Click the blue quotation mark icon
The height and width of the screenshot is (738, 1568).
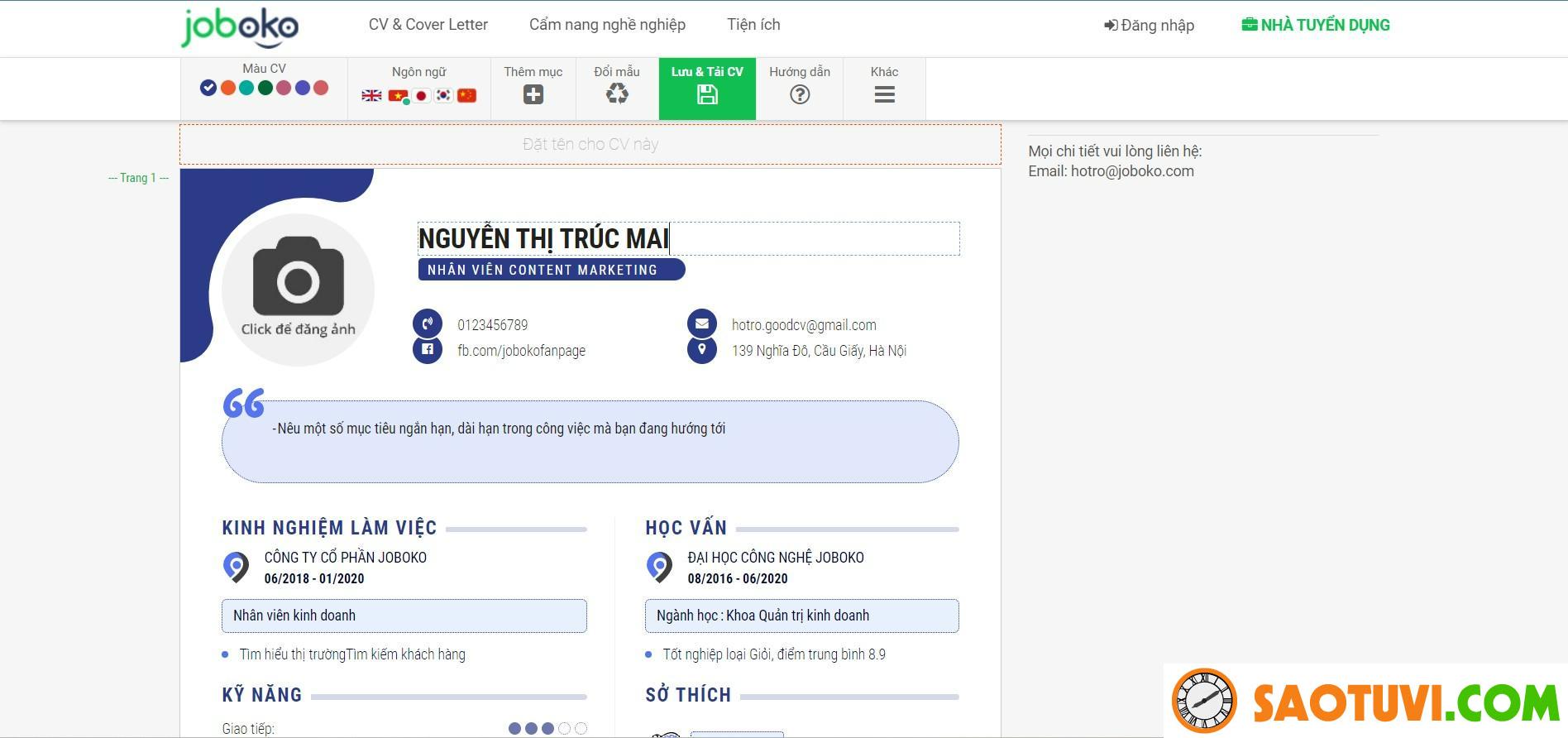[244, 403]
